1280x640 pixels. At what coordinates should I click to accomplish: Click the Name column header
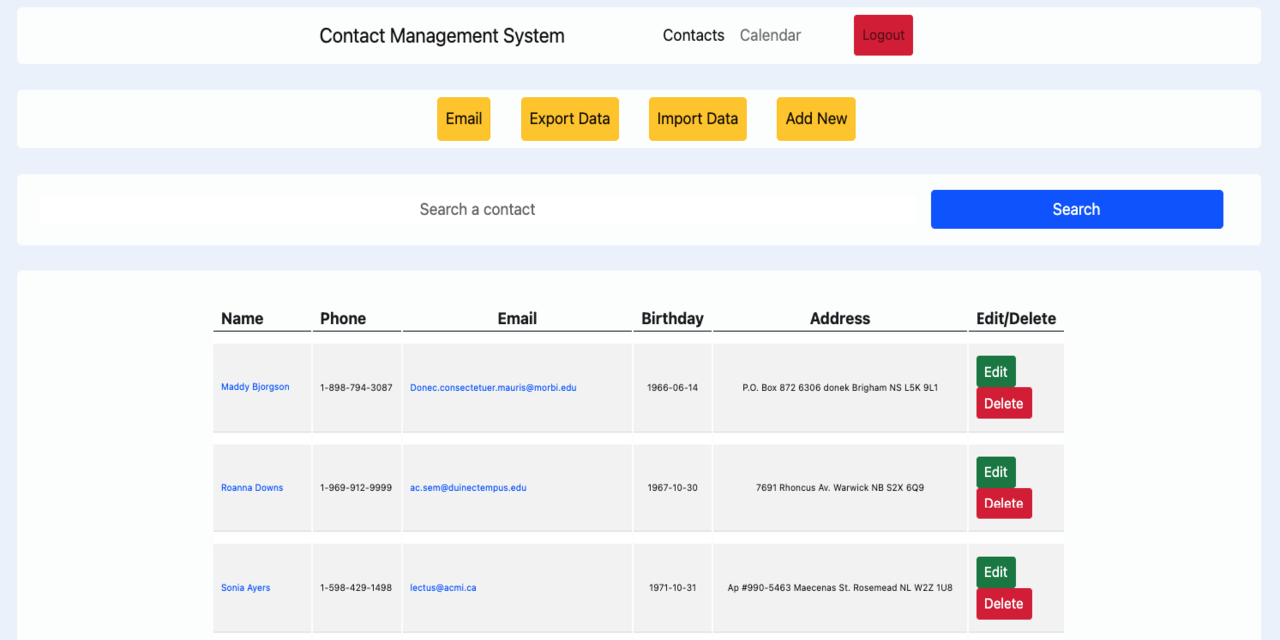click(x=242, y=319)
